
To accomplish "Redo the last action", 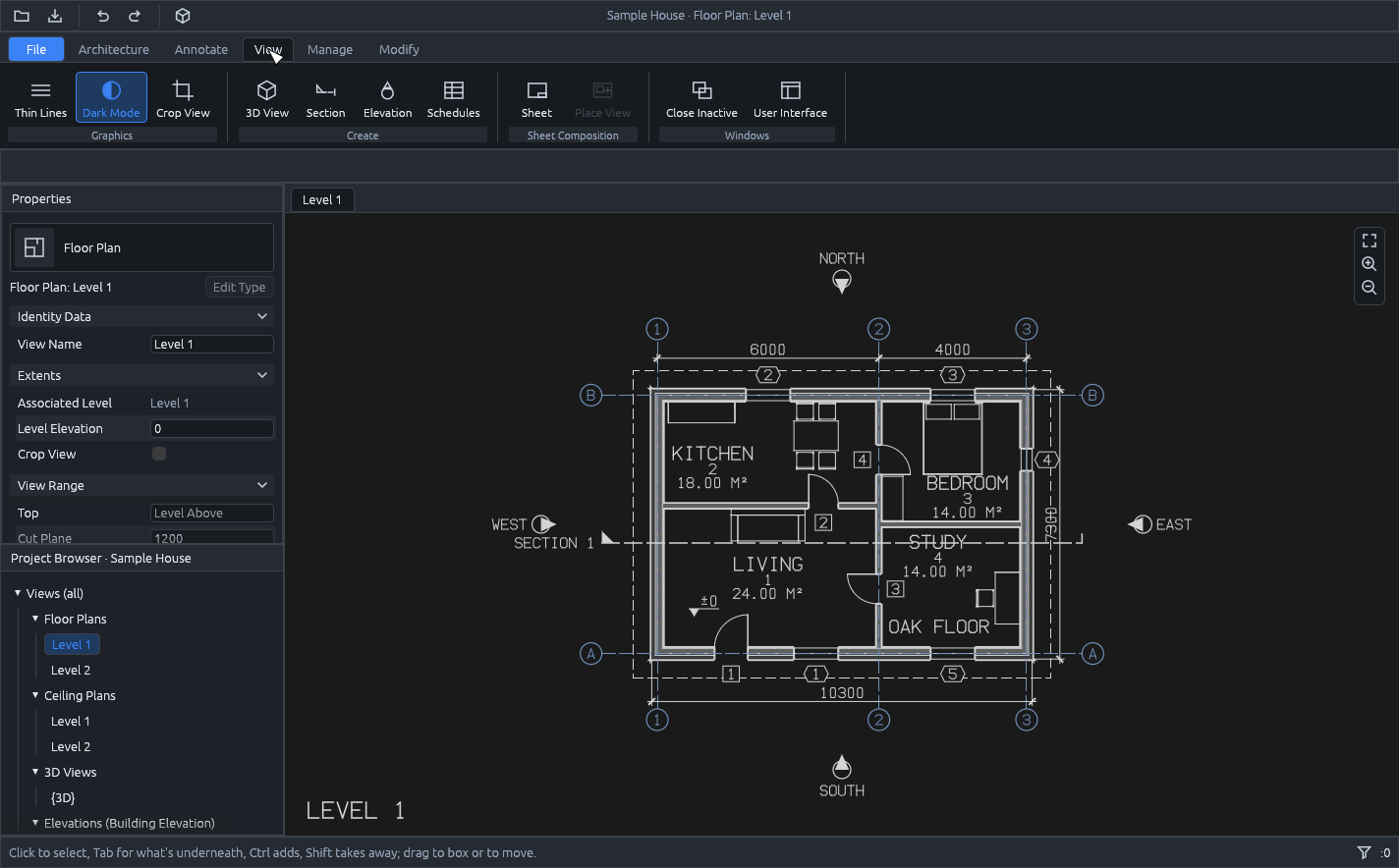I will 135,16.
